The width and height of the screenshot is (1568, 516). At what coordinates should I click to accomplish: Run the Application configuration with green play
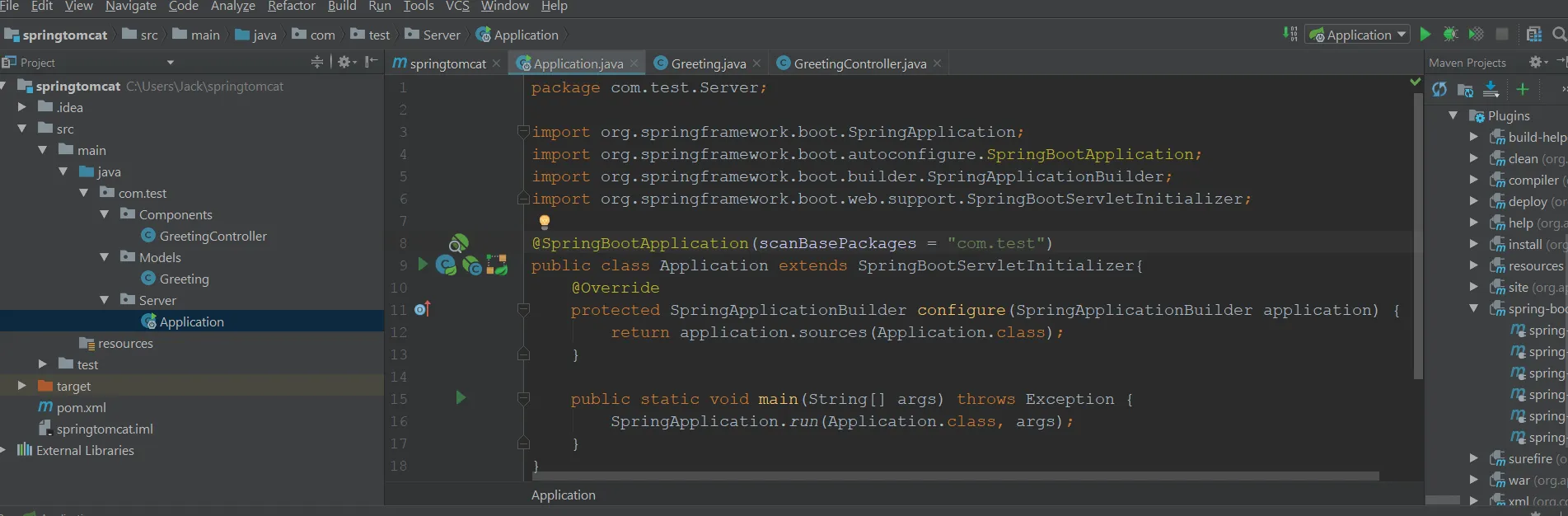1425,35
